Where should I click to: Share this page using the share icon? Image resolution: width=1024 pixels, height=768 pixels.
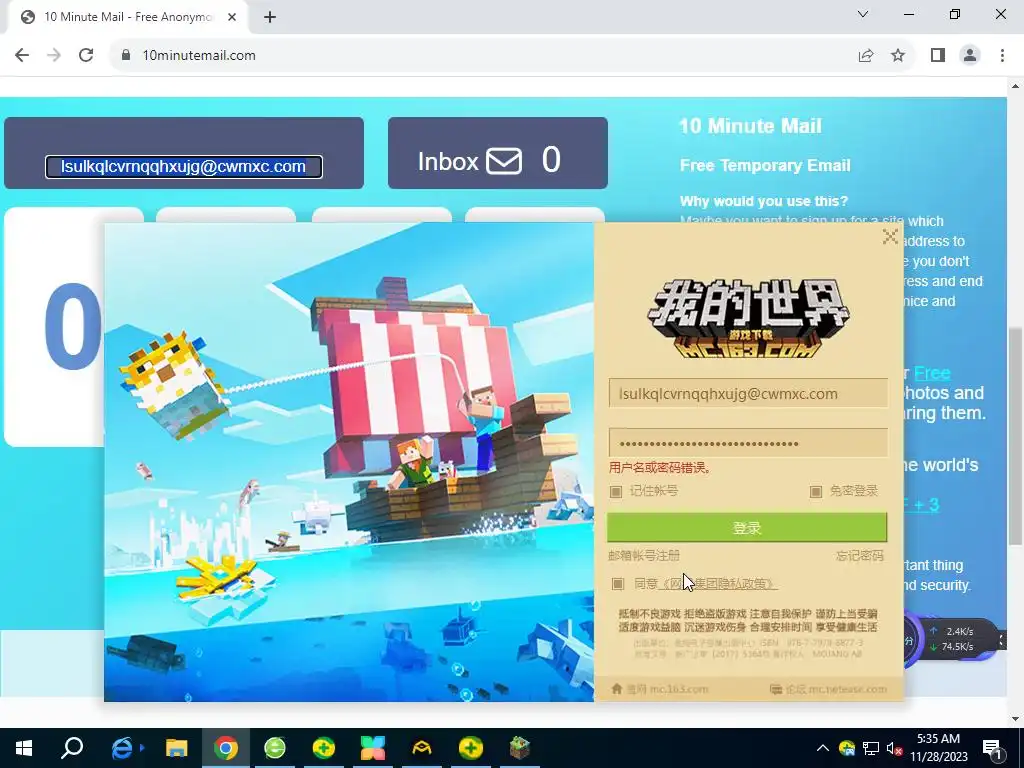click(866, 56)
